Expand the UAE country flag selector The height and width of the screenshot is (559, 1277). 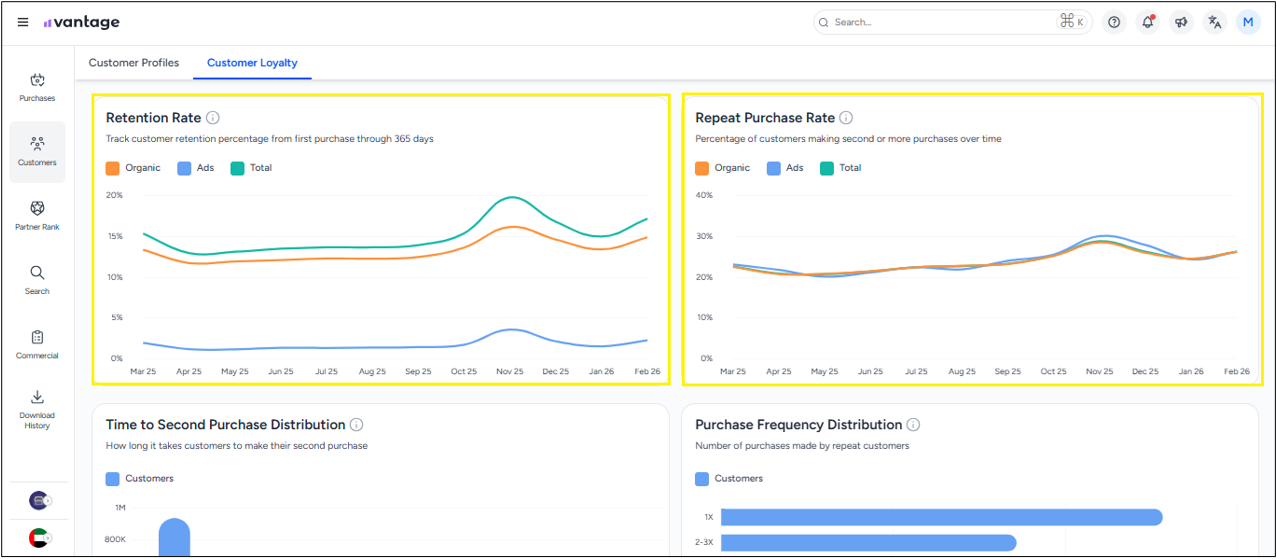coord(39,537)
